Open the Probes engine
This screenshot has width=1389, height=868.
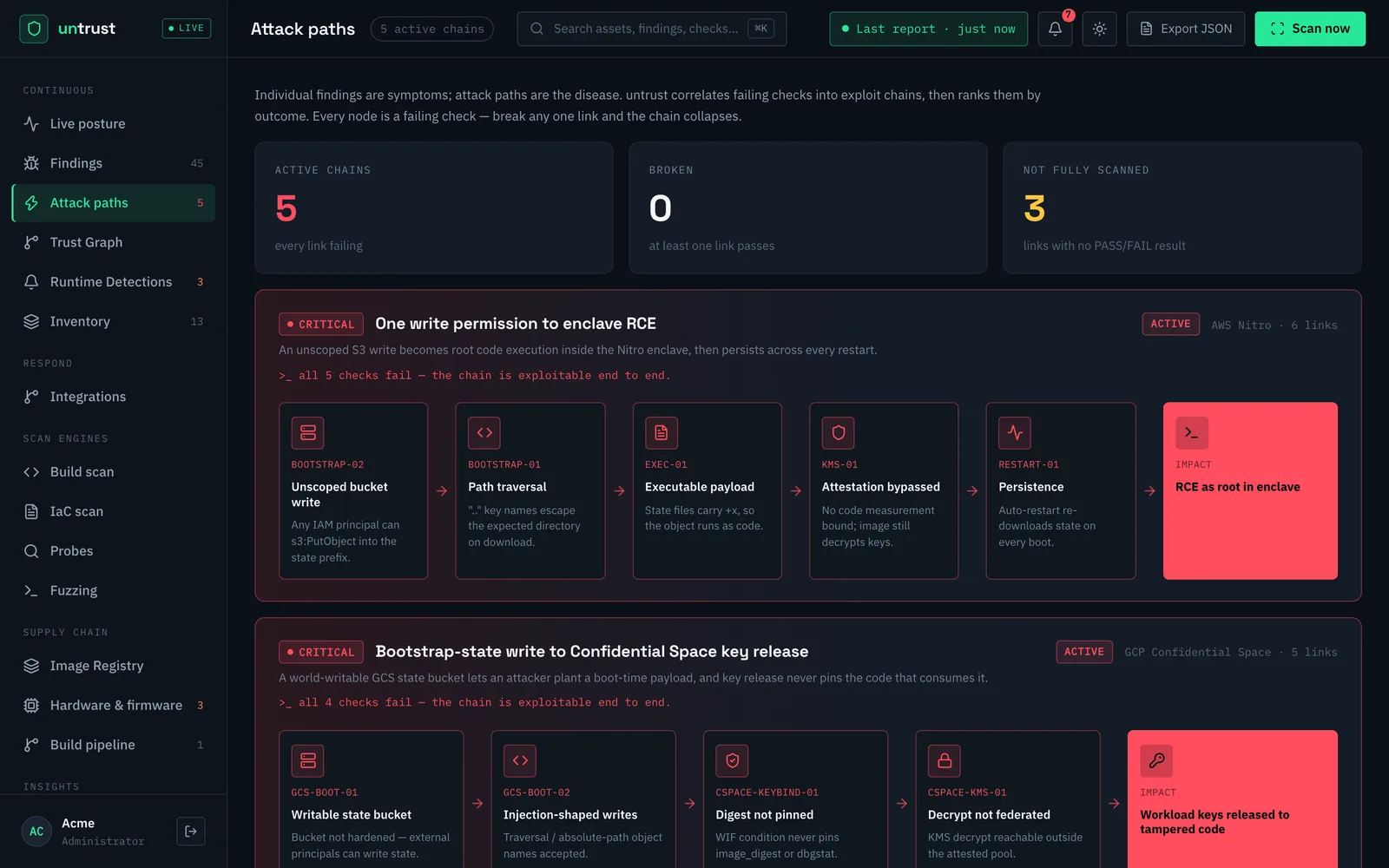[114, 551]
